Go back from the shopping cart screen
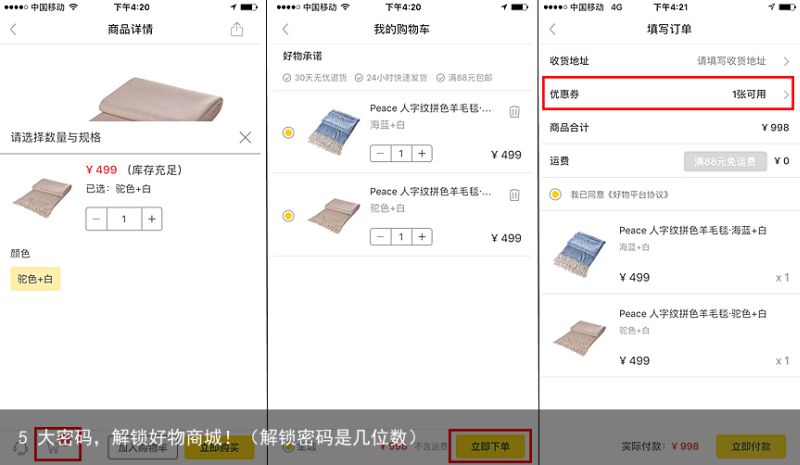800x465 pixels. coord(286,29)
